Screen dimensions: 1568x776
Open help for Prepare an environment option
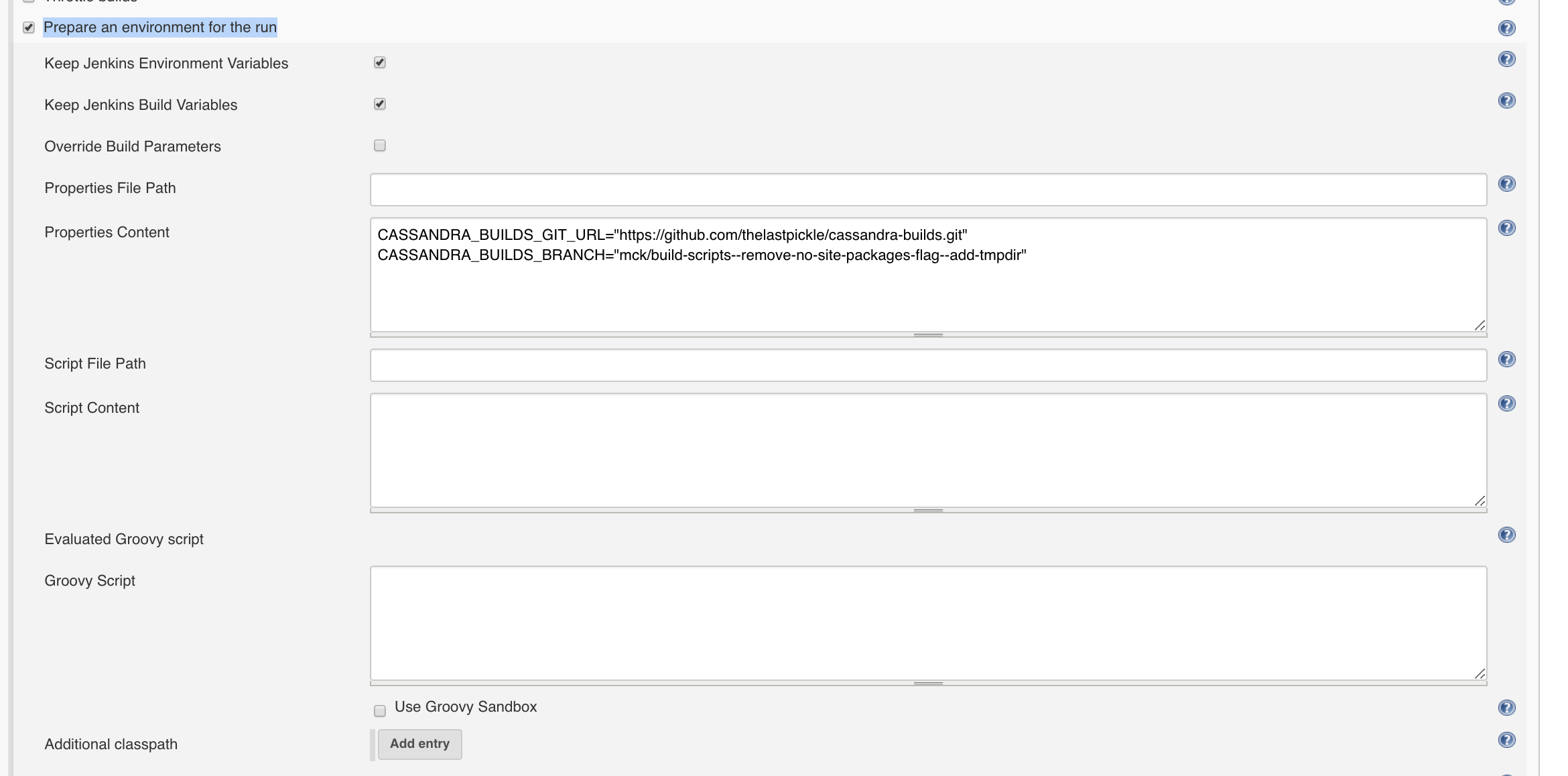pyautogui.click(x=1506, y=28)
